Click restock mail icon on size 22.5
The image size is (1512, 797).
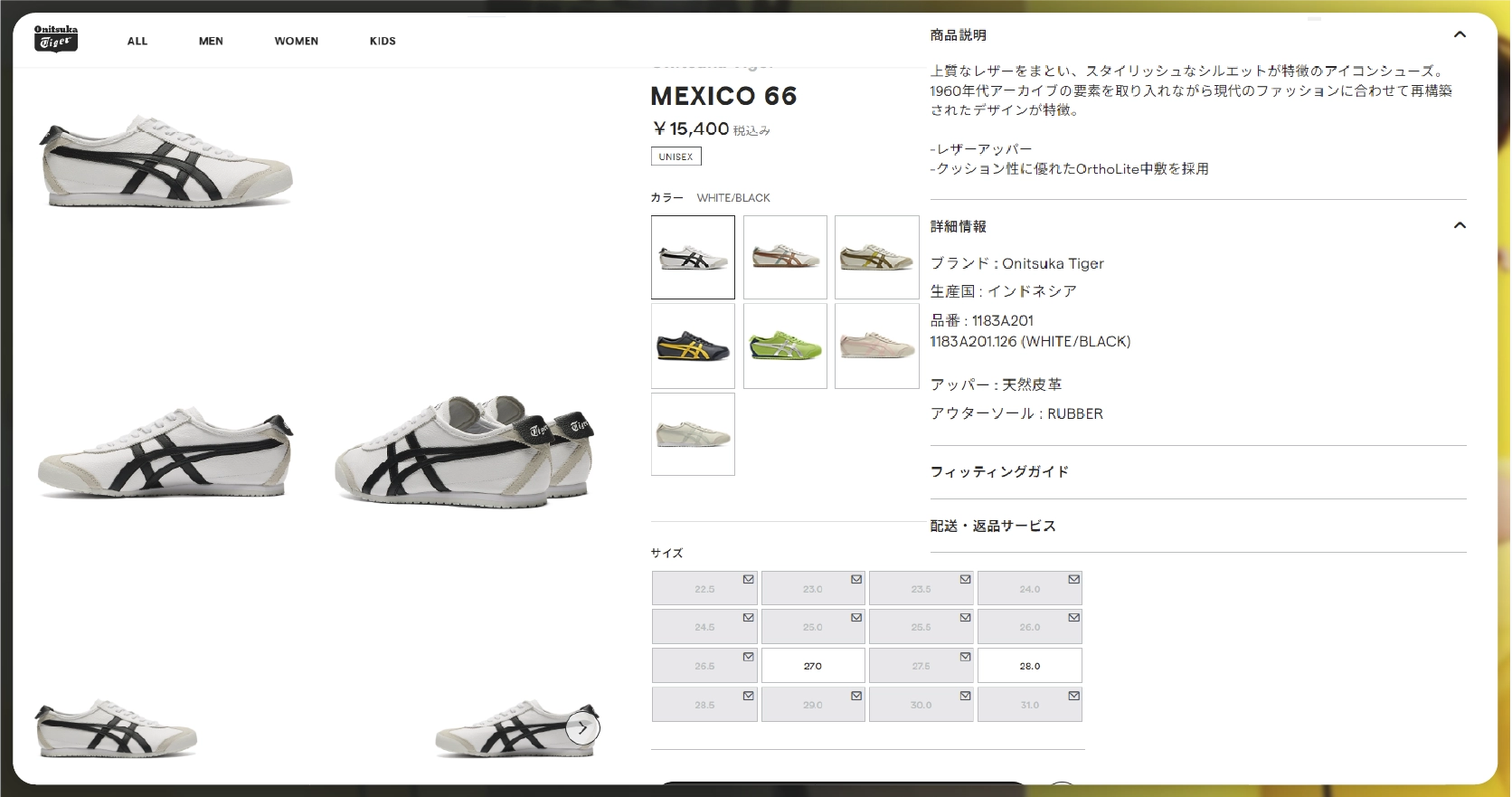(749, 579)
